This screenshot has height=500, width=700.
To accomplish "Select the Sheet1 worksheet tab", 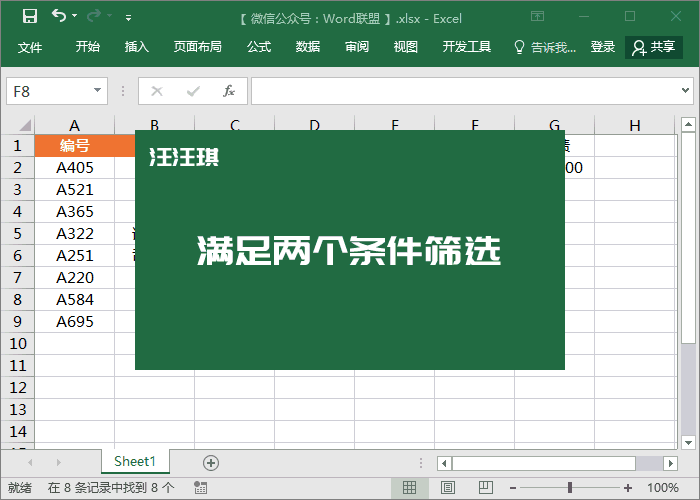I will tap(135, 461).
